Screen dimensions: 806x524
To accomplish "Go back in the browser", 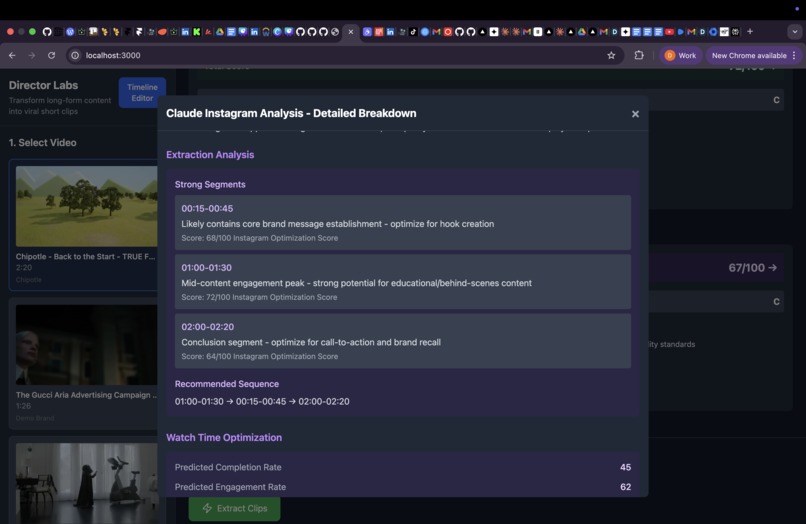I will click(x=12, y=55).
